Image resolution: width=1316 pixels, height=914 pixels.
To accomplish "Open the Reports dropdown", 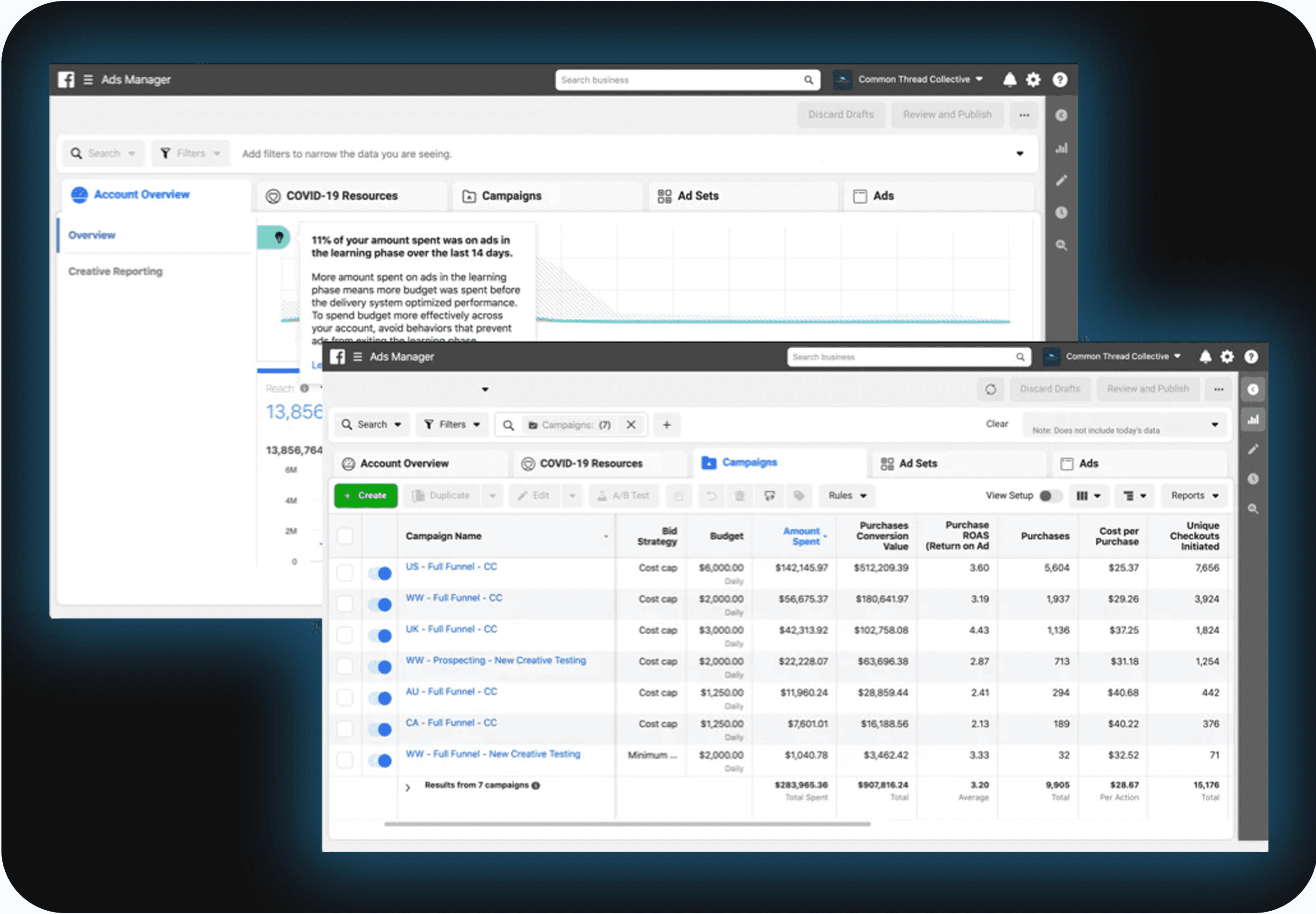I will [1195, 496].
